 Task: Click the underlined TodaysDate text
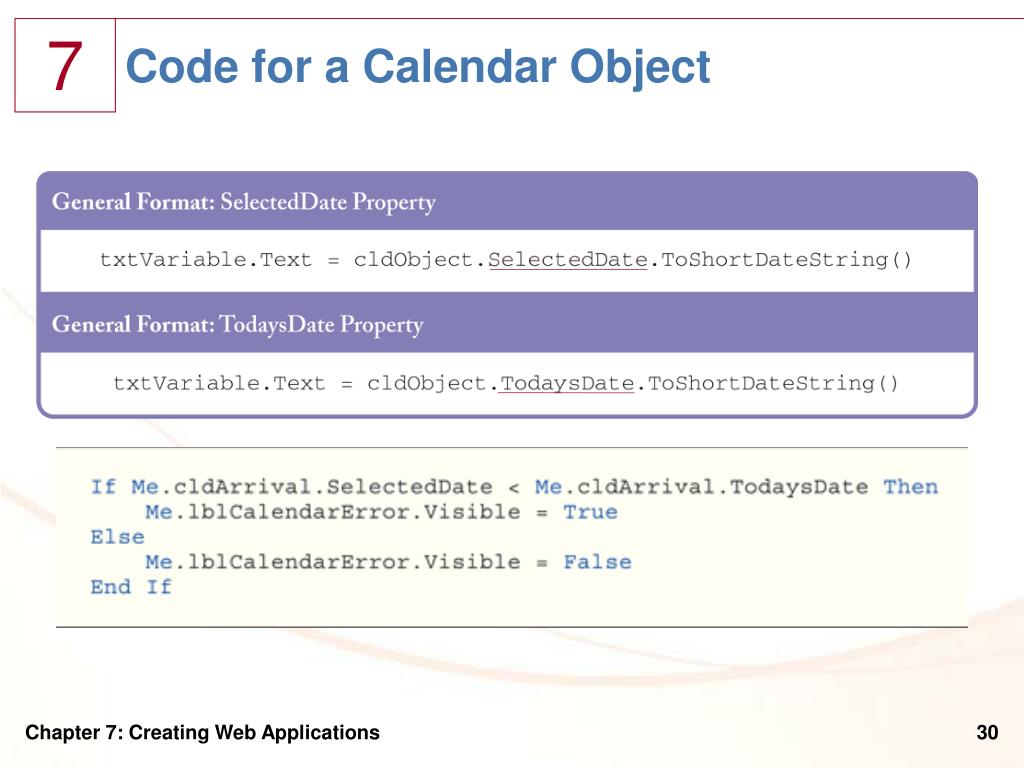[x=566, y=383]
